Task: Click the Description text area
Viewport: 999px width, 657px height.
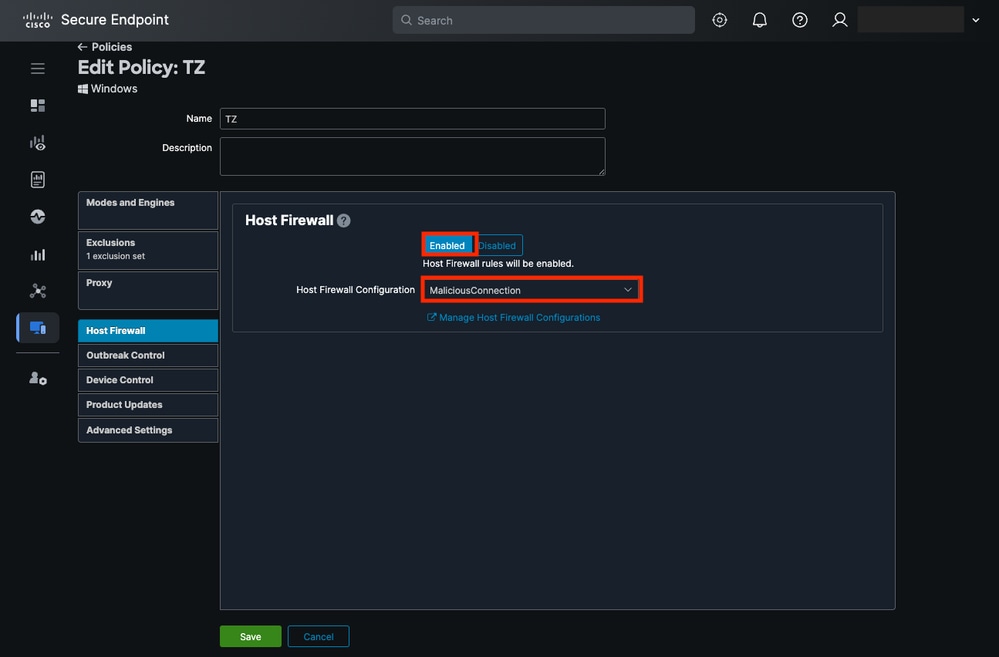Action: (412, 157)
